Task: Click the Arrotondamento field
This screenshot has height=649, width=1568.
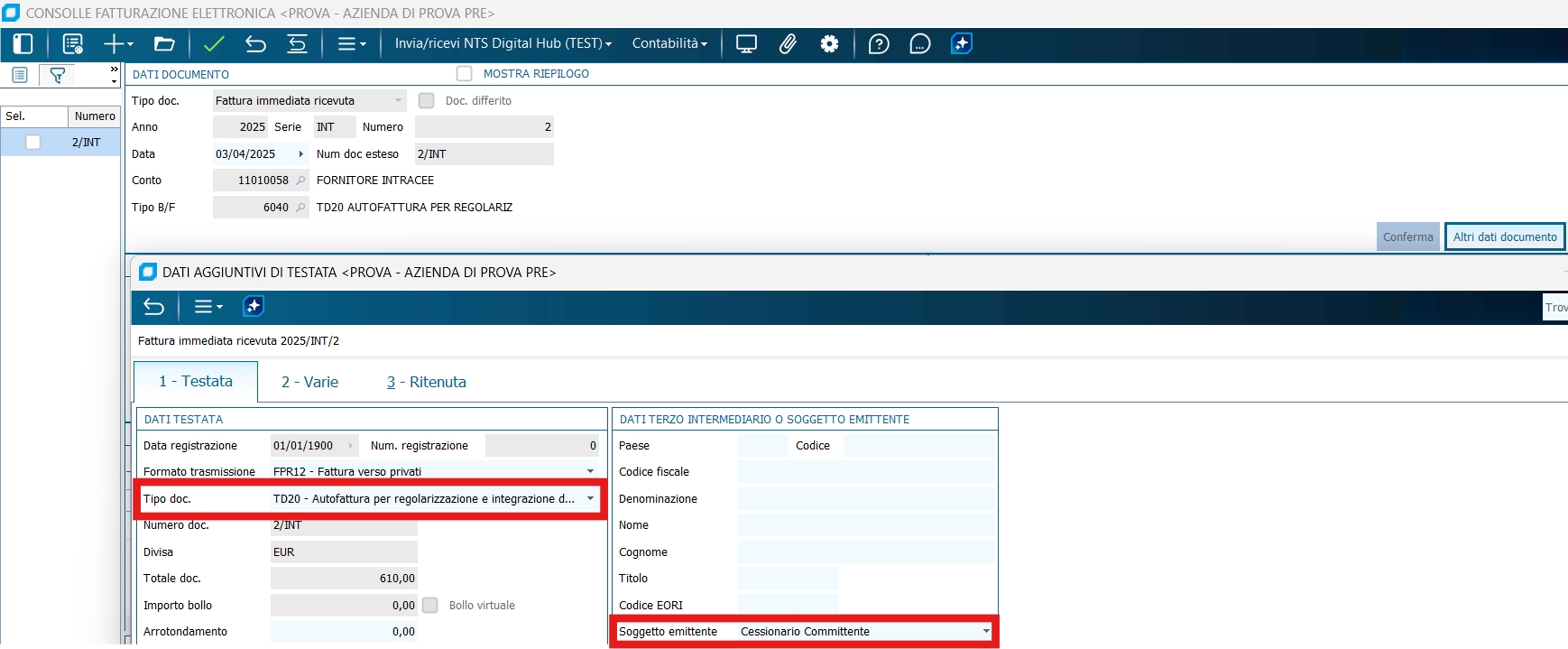Action: pos(344,632)
